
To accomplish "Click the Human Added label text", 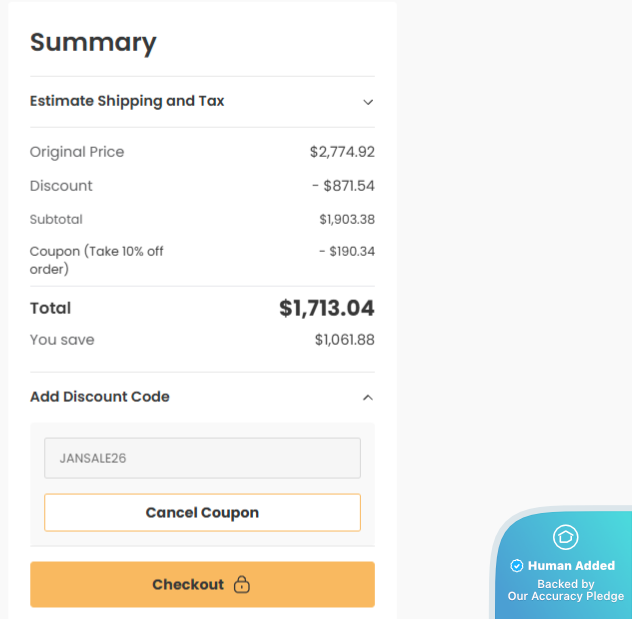I will pos(571,566).
